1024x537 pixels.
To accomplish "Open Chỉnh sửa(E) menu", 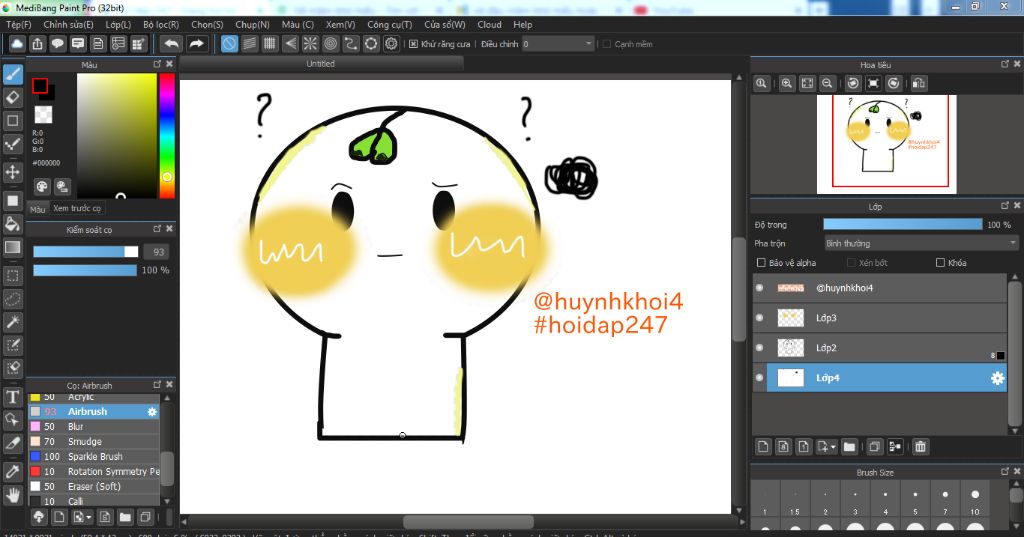I will (x=69, y=25).
